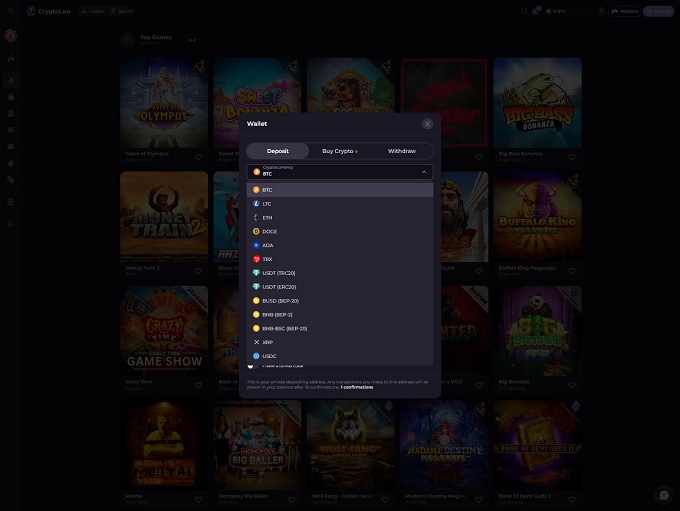Open the Madame Destiny Megaways thumbnail
The width and height of the screenshot is (680, 511).
point(444,445)
